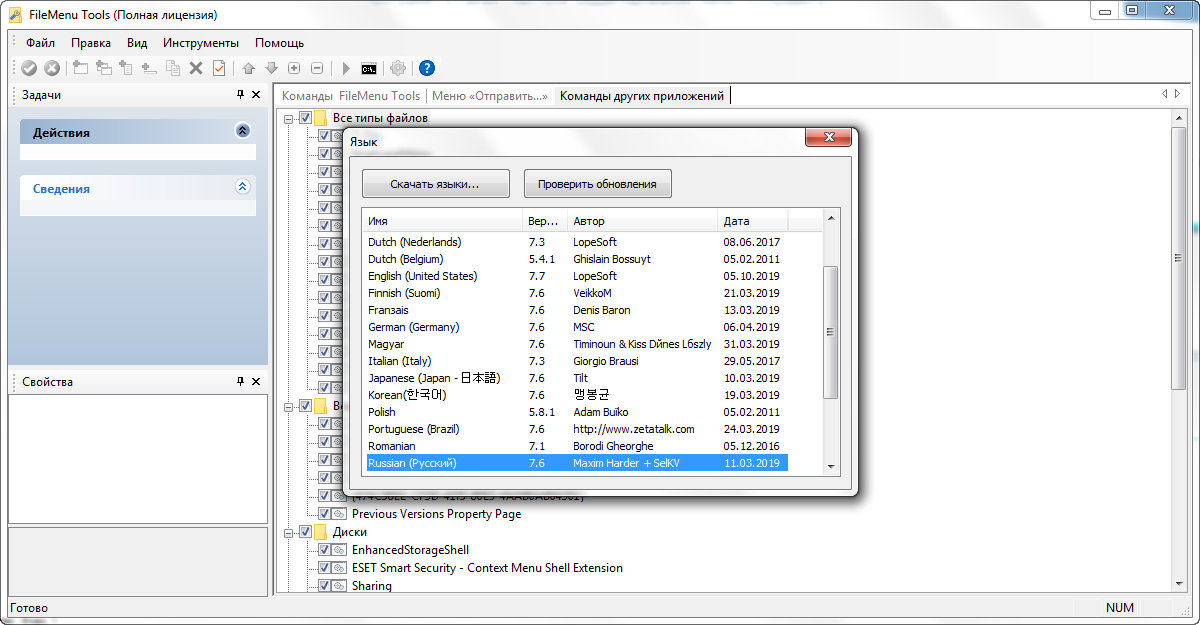Collapse the Действия section chevron
The width and height of the screenshot is (1200, 625).
(242, 131)
